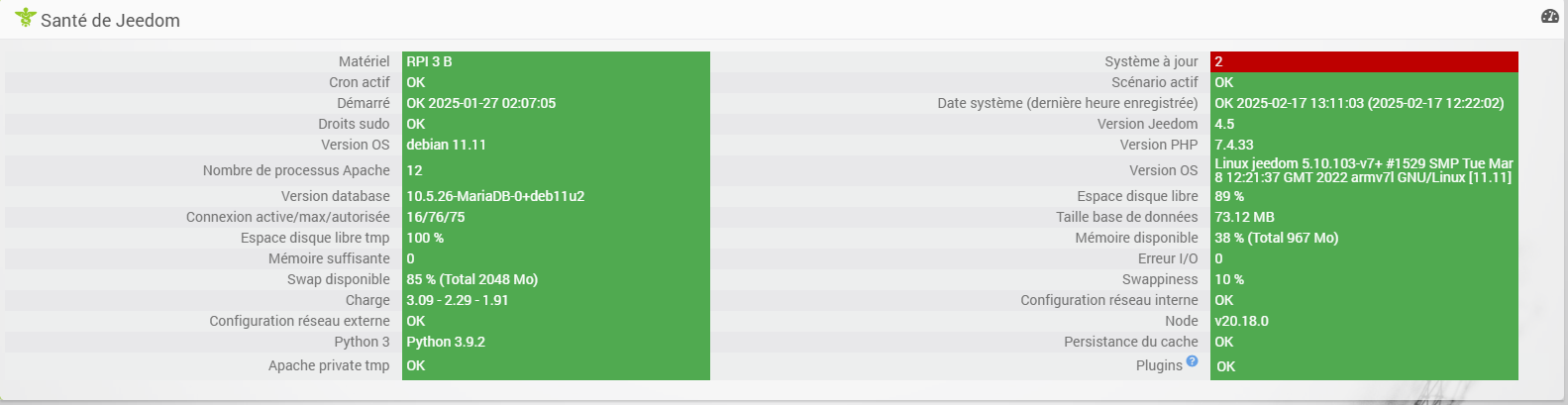
Task: Click the Linux jeedom kernel version text
Action: click(x=1364, y=170)
